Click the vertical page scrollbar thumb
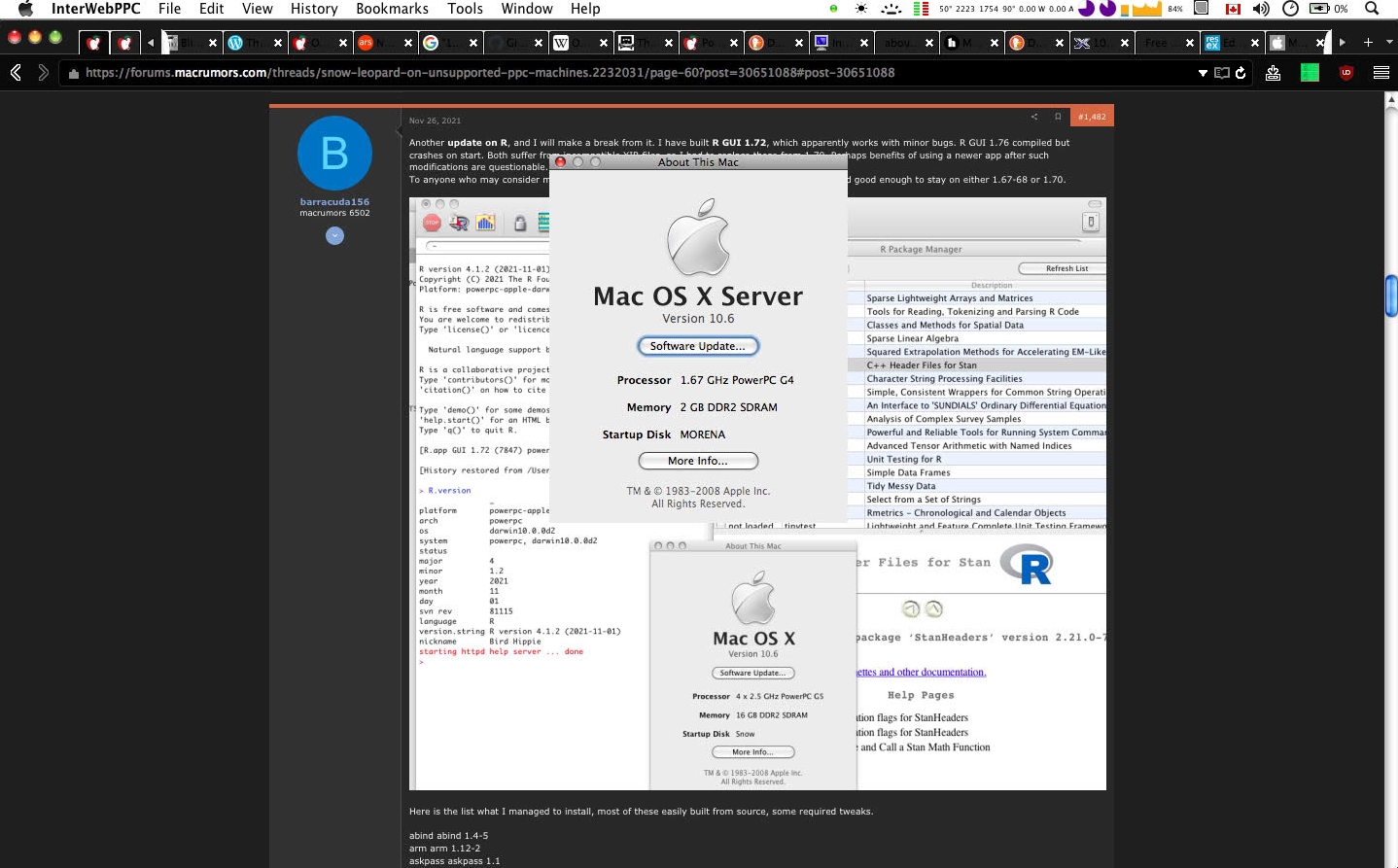Viewport: 1398px width, 868px height. [1391, 296]
